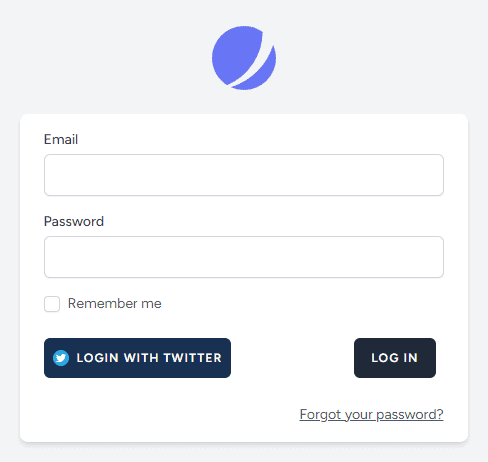Tap the blue bird icon on Twitter button
The height and width of the screenshot is (462, 488).
tap(61, 358)
